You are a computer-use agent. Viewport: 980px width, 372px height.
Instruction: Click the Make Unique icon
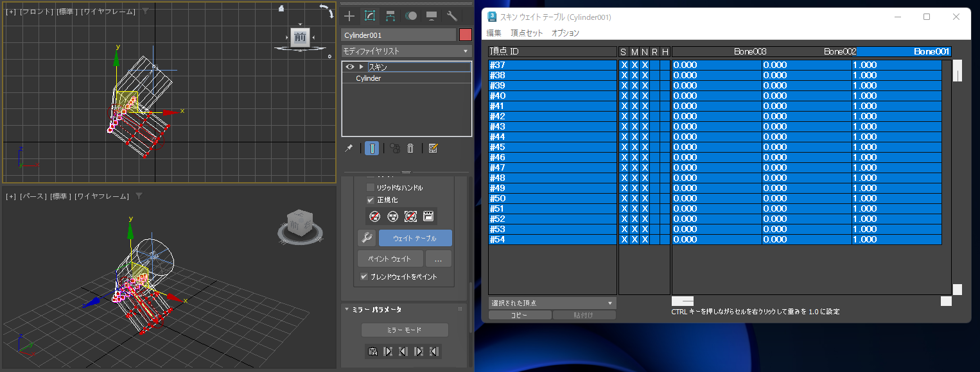coord(395,148)
